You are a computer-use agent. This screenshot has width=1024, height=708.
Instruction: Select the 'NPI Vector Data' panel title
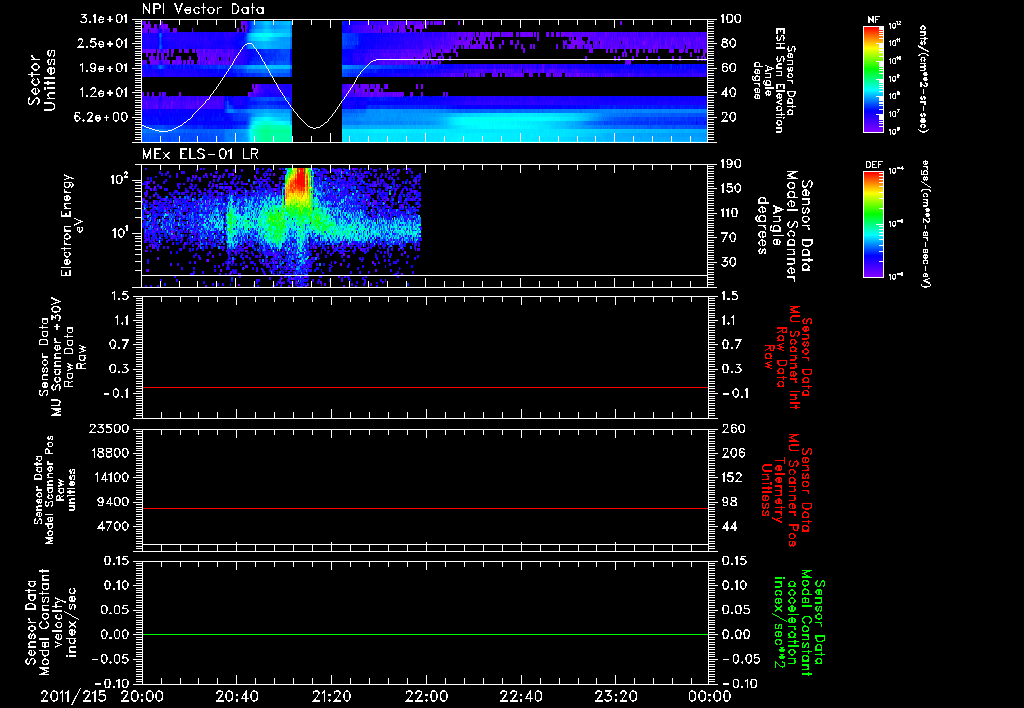204,9
